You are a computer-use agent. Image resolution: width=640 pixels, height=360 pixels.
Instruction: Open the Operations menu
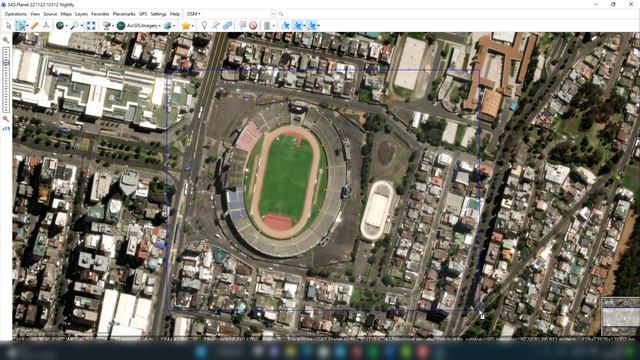[x=16, y=14]
